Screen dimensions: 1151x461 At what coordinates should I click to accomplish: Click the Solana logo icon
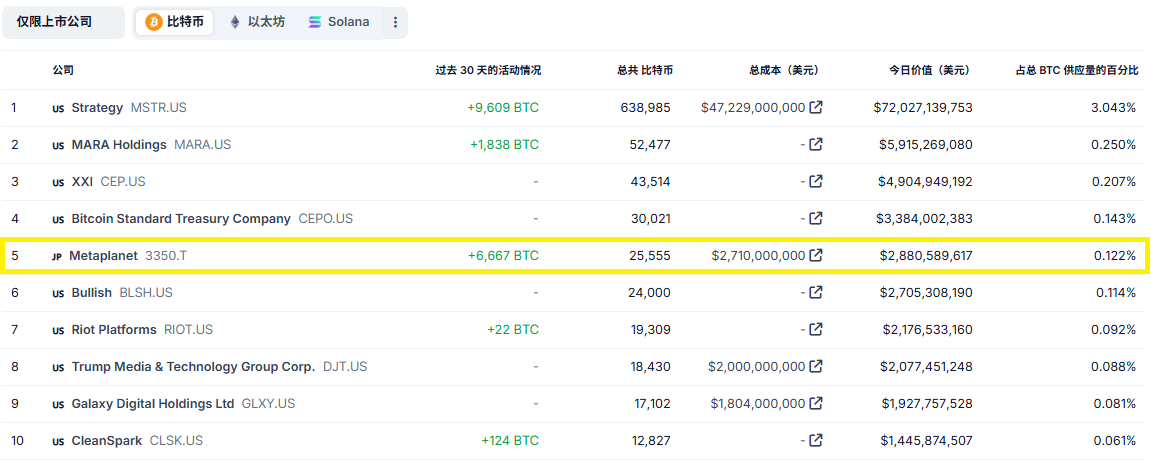click(x=315, y=22)
